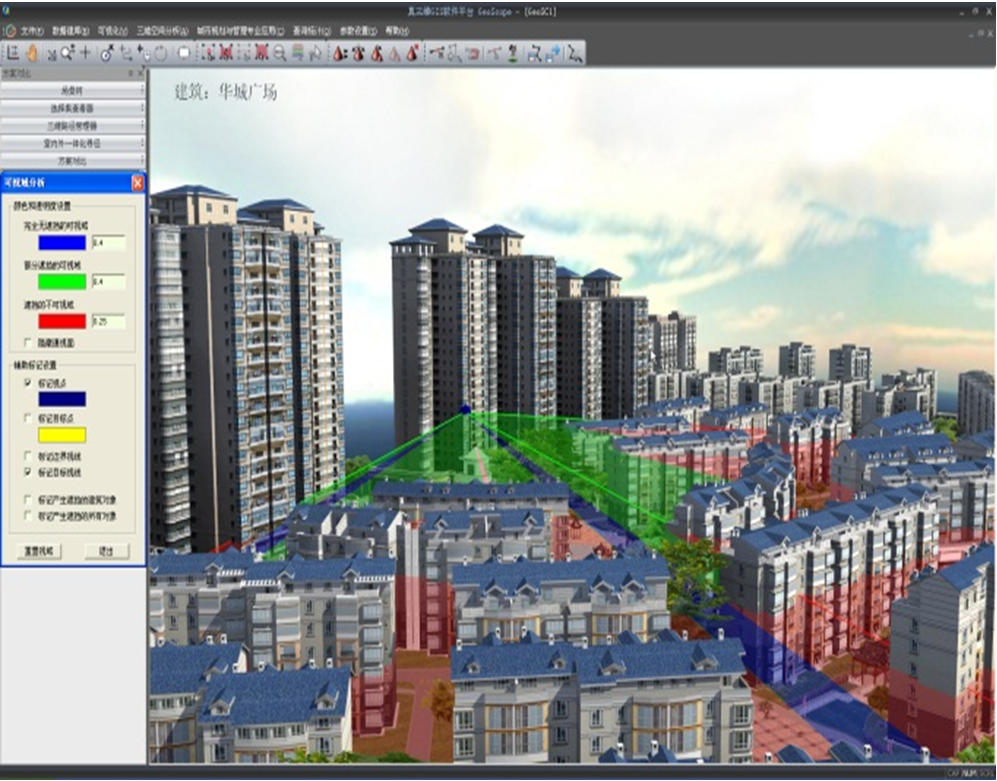Open the 三维空间分析 menu
This screenshot has height=781, width=997.
pyautogui.click(x=161, y=31)
